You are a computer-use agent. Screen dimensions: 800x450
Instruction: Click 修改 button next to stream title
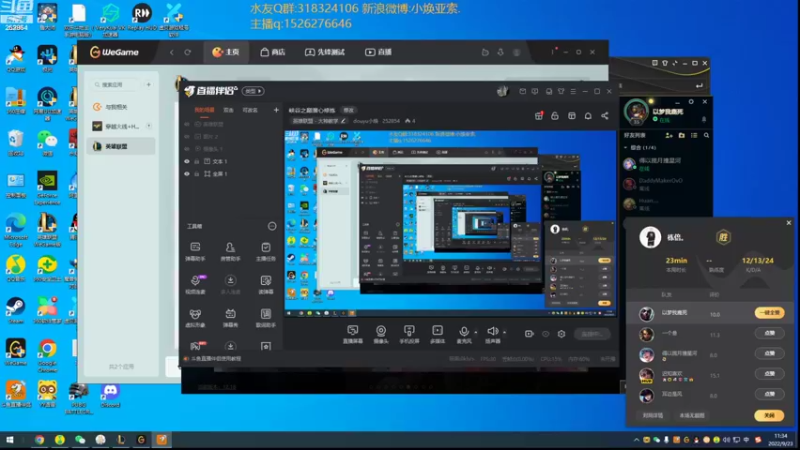point(348,110)
